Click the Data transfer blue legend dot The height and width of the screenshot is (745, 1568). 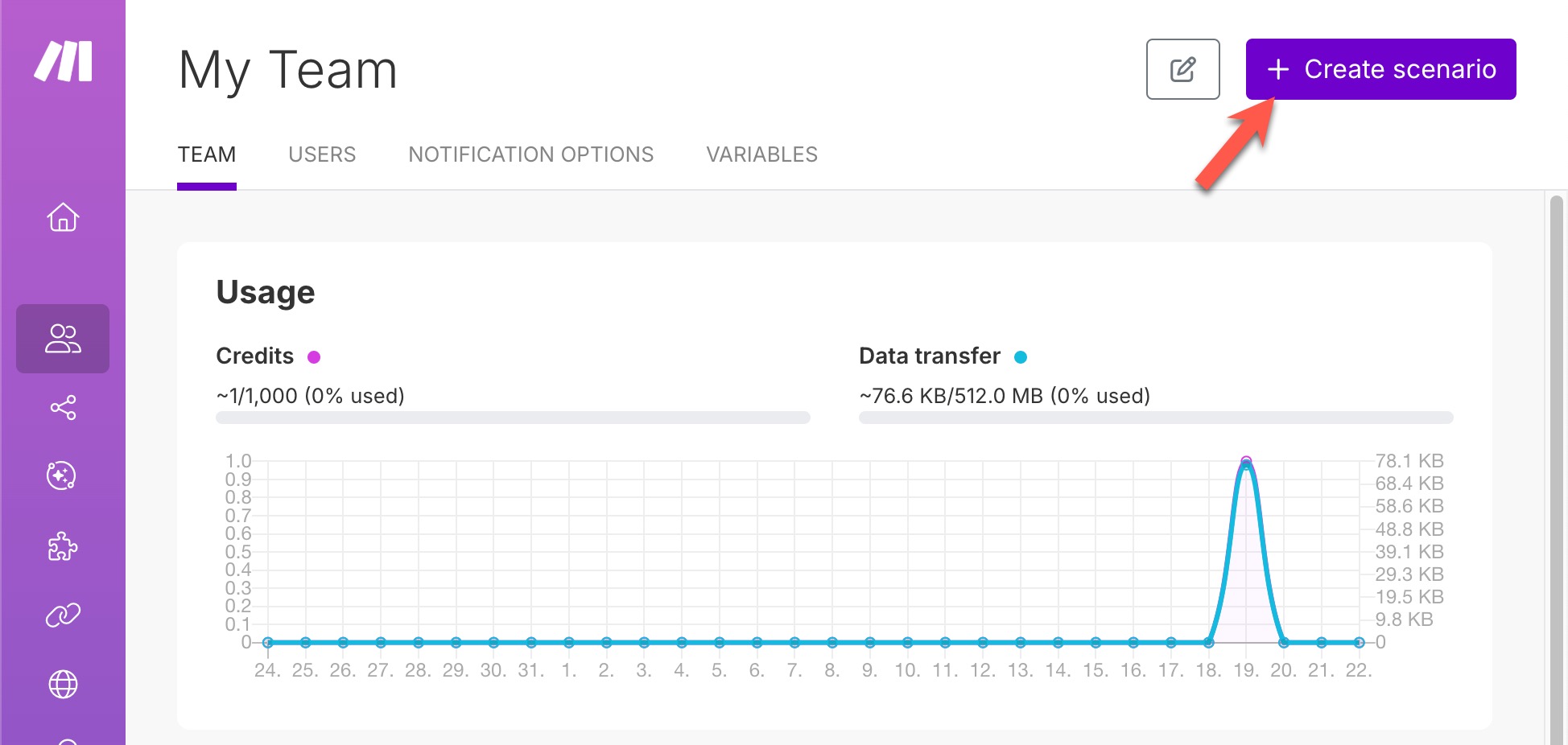tap(1021, 357)
